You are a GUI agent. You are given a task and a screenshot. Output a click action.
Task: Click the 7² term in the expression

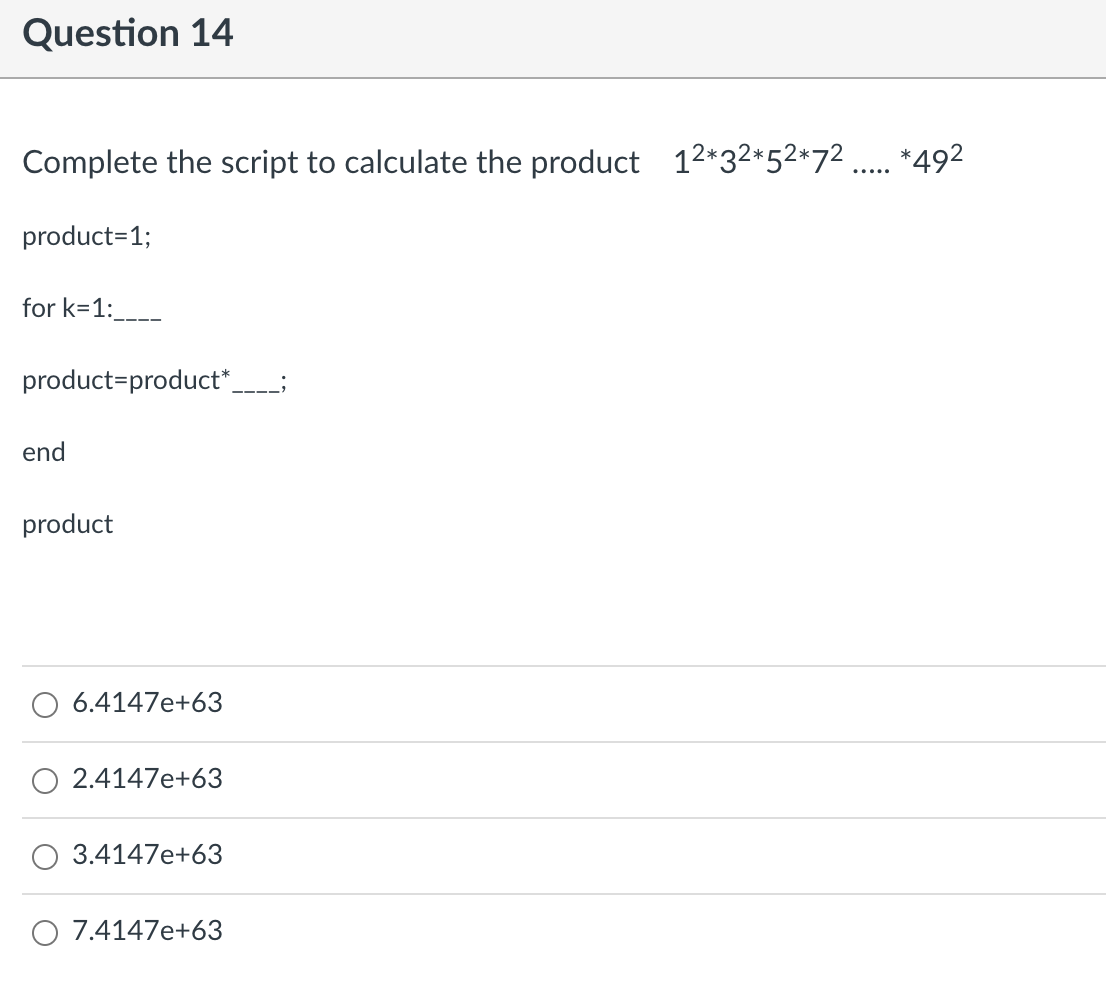tap(827, 160)
